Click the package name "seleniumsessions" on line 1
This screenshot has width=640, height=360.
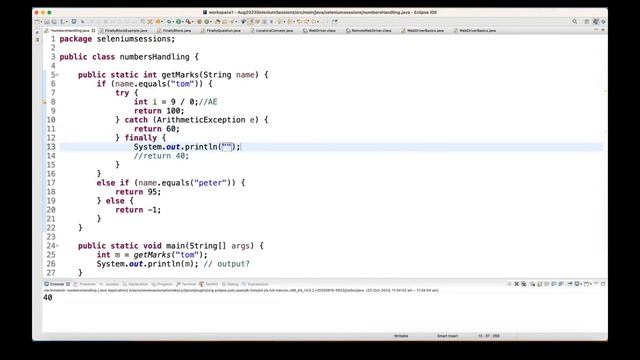click(133, 39)
